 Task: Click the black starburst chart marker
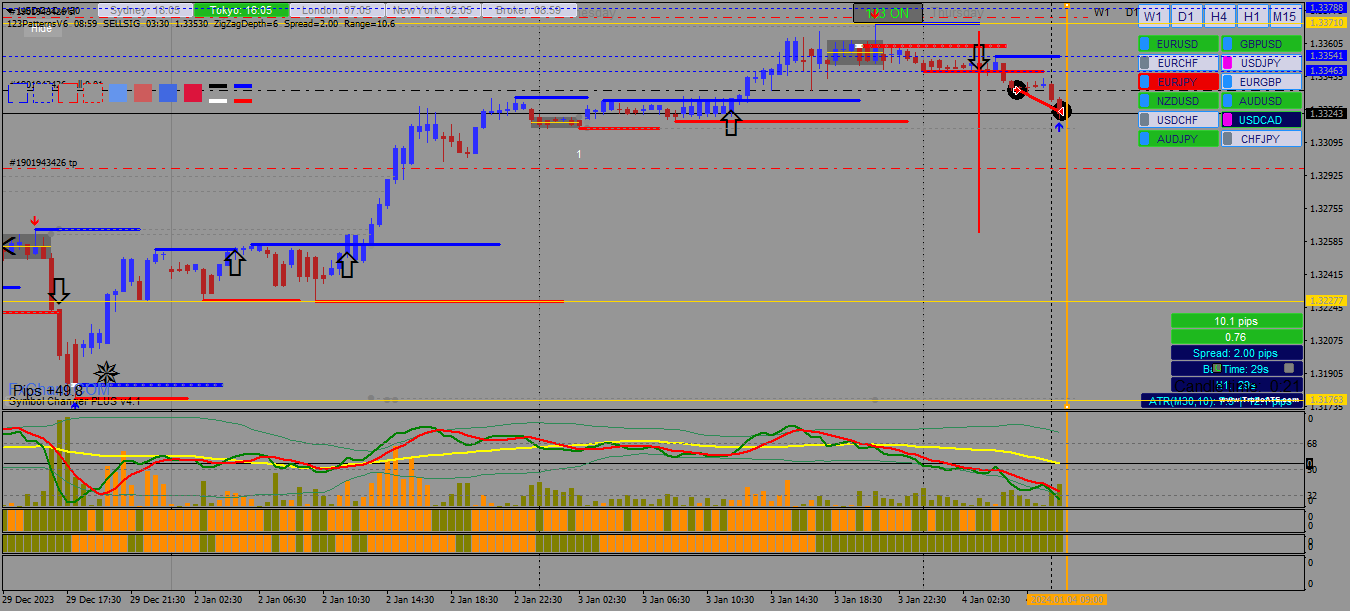(x=107, y=374)
